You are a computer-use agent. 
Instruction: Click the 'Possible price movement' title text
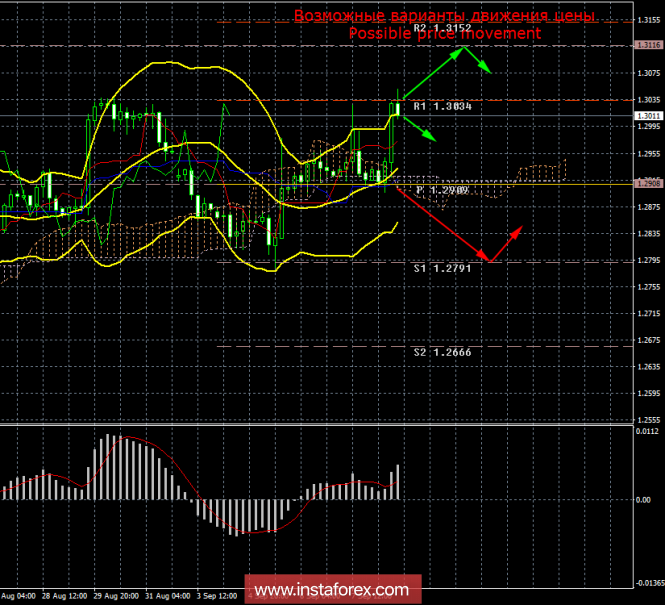click(x=445, y=33)
